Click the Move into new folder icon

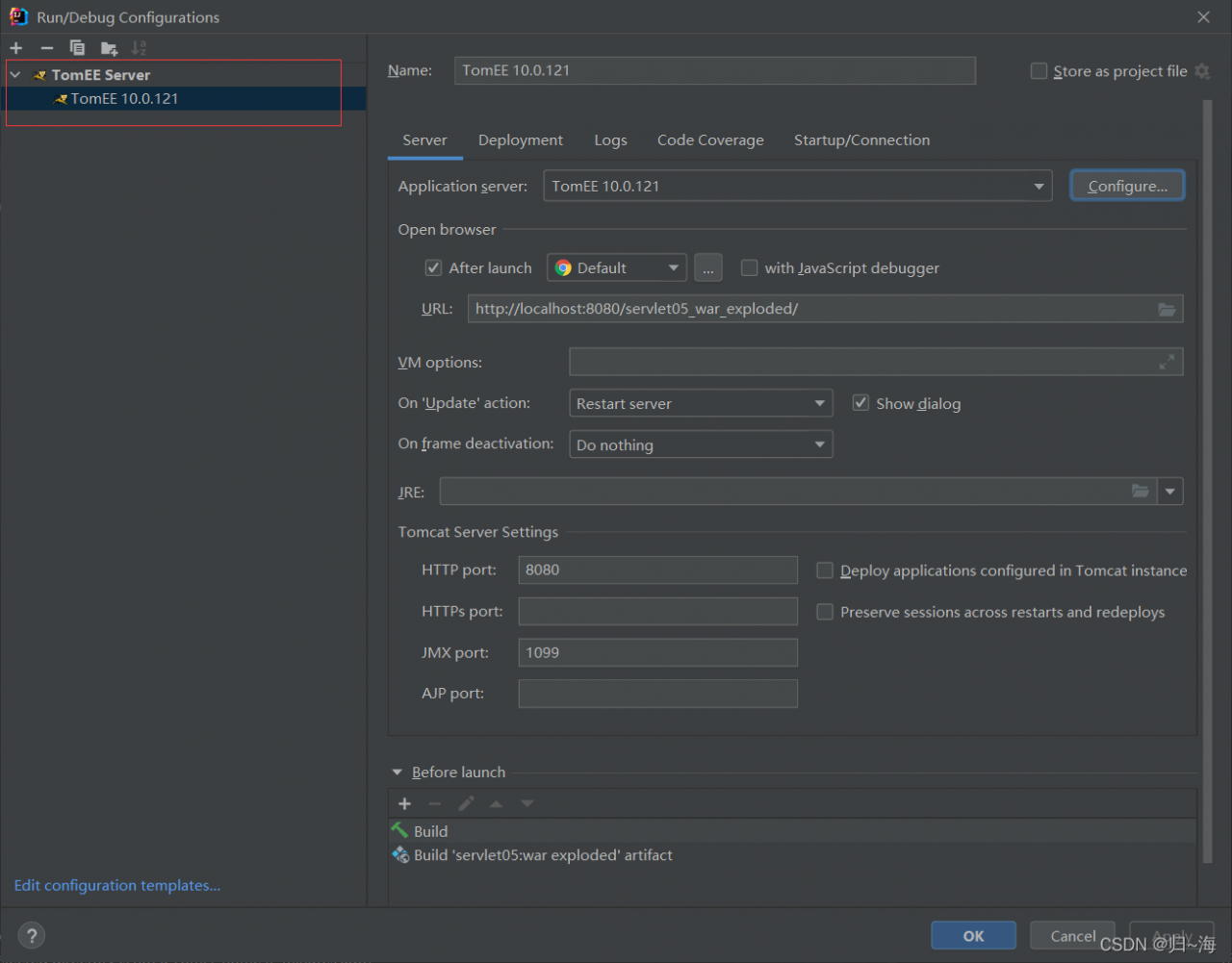[x=109, y=48]
